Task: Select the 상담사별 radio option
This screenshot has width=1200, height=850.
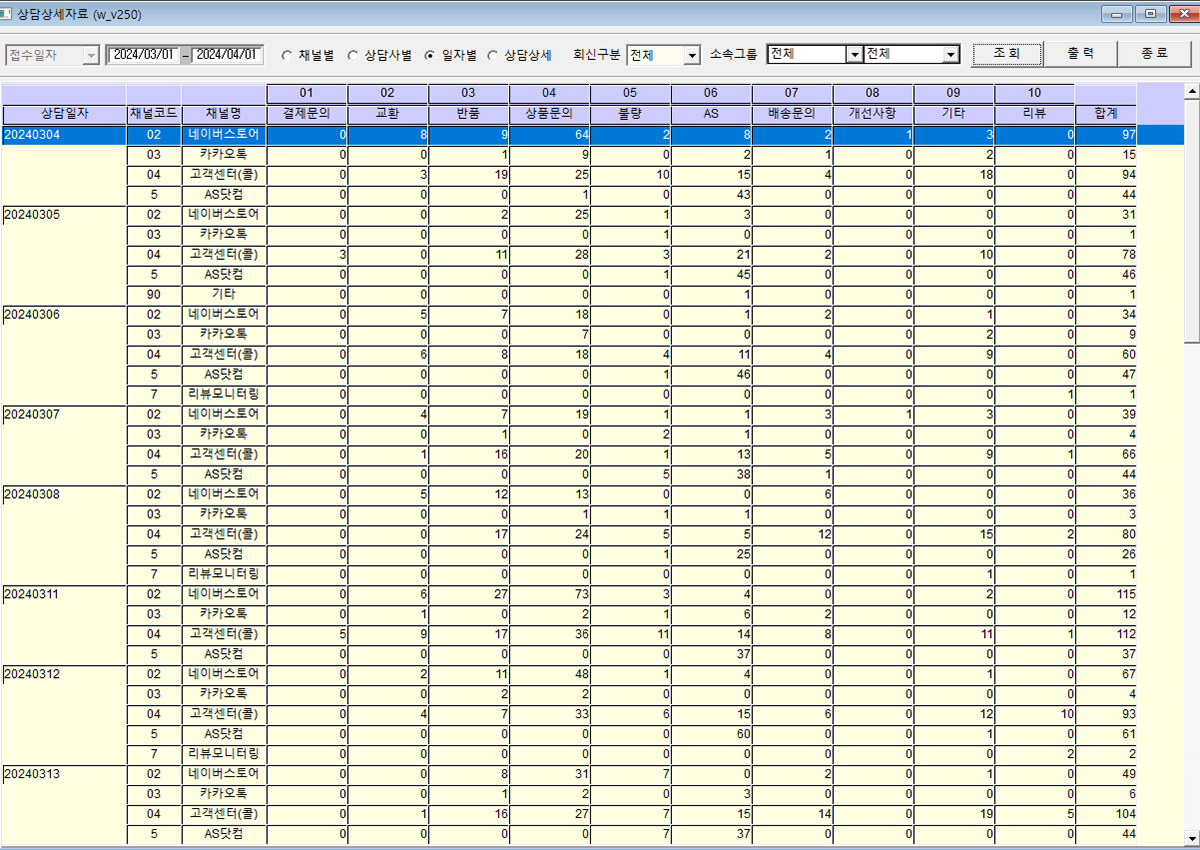Action: pyautogui.click(x=353, y=55)
